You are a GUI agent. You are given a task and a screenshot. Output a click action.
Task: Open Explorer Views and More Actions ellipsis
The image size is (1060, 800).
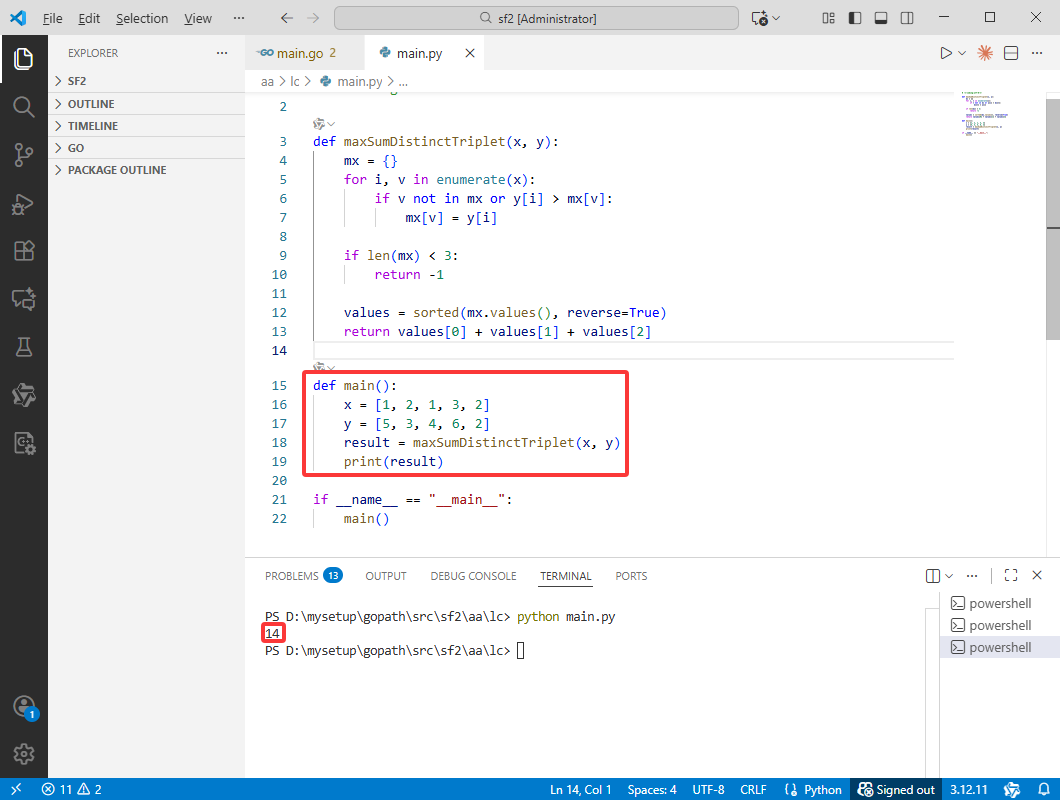(x=222, y=53)
